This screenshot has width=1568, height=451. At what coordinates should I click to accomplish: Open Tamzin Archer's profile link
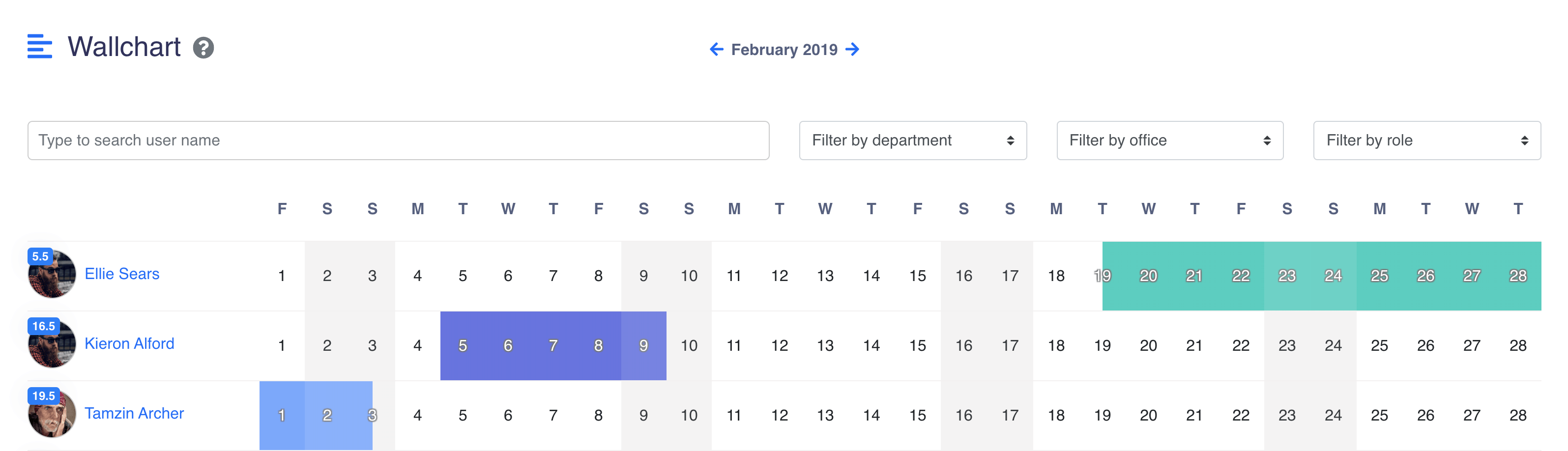(134, 413)
